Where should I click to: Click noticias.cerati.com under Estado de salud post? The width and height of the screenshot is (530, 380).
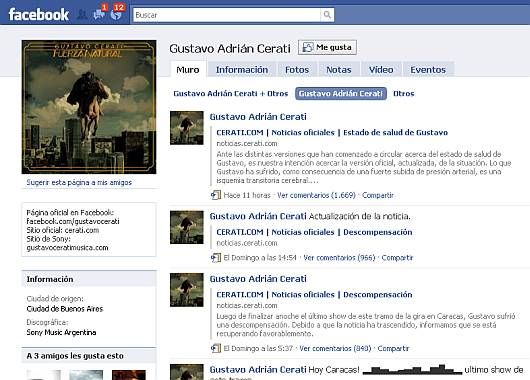click(247, 144)
